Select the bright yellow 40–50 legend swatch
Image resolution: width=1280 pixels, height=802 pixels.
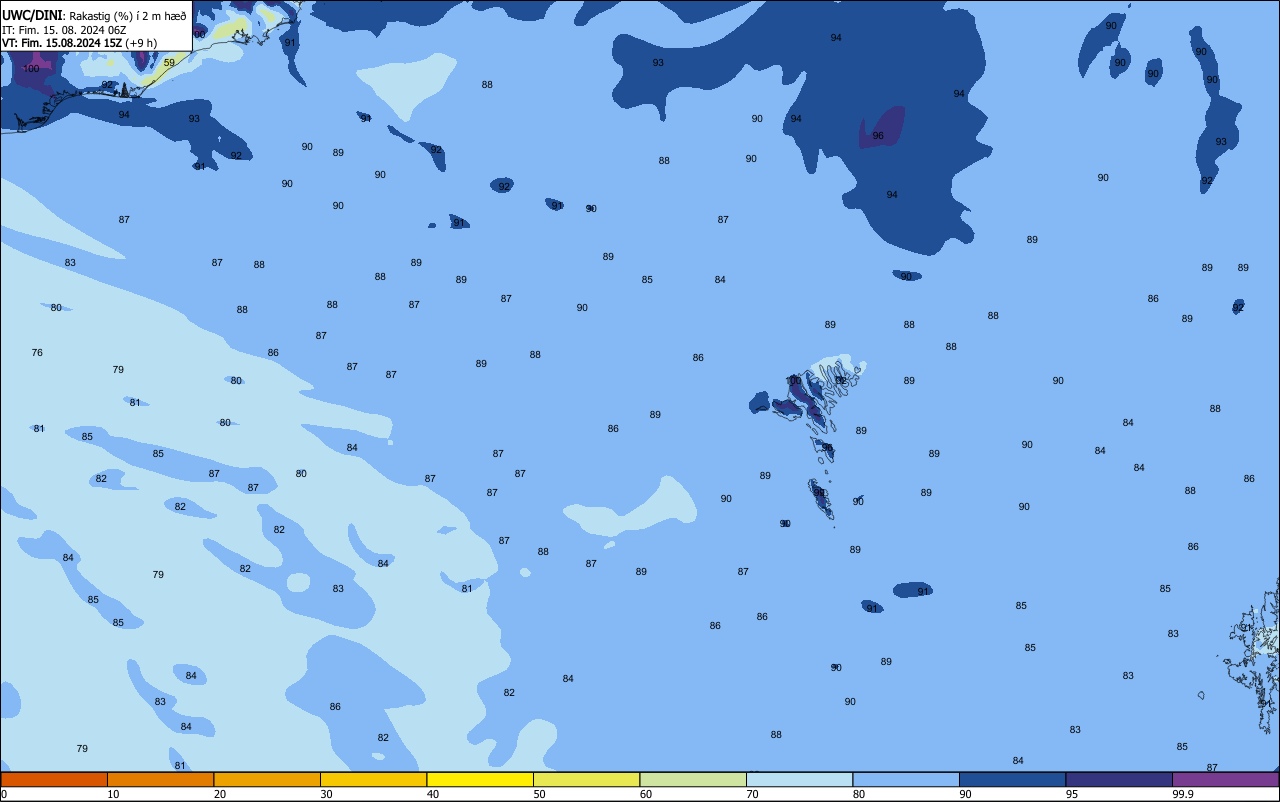480,779
